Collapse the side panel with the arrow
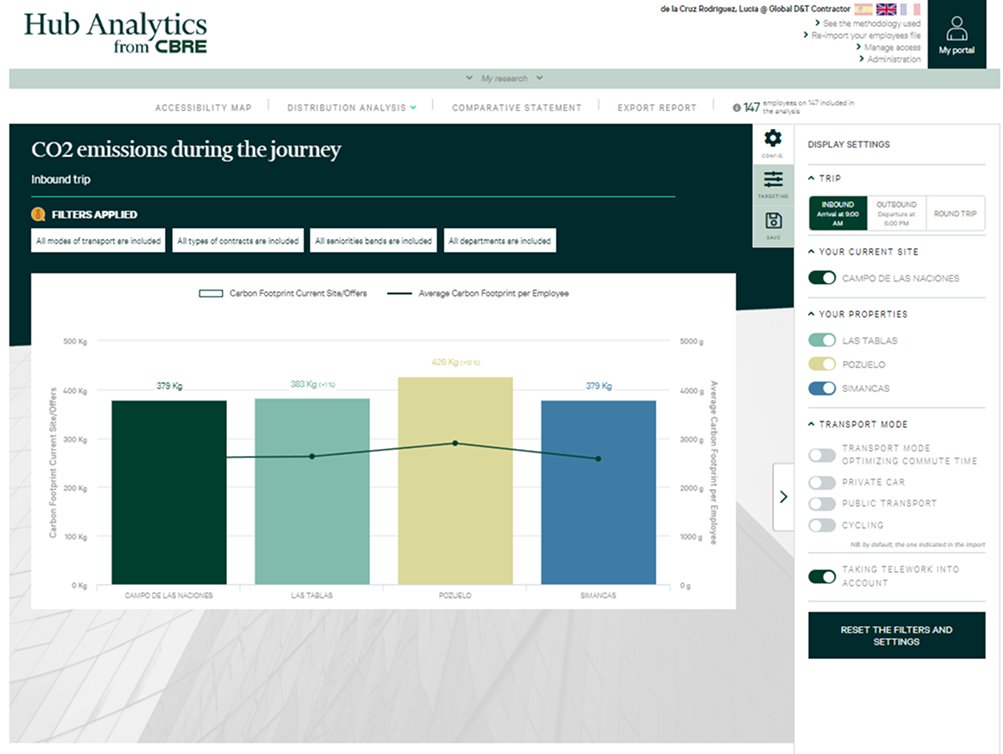The width and height of the screenshot is (1003, 754). click(784, 497)
